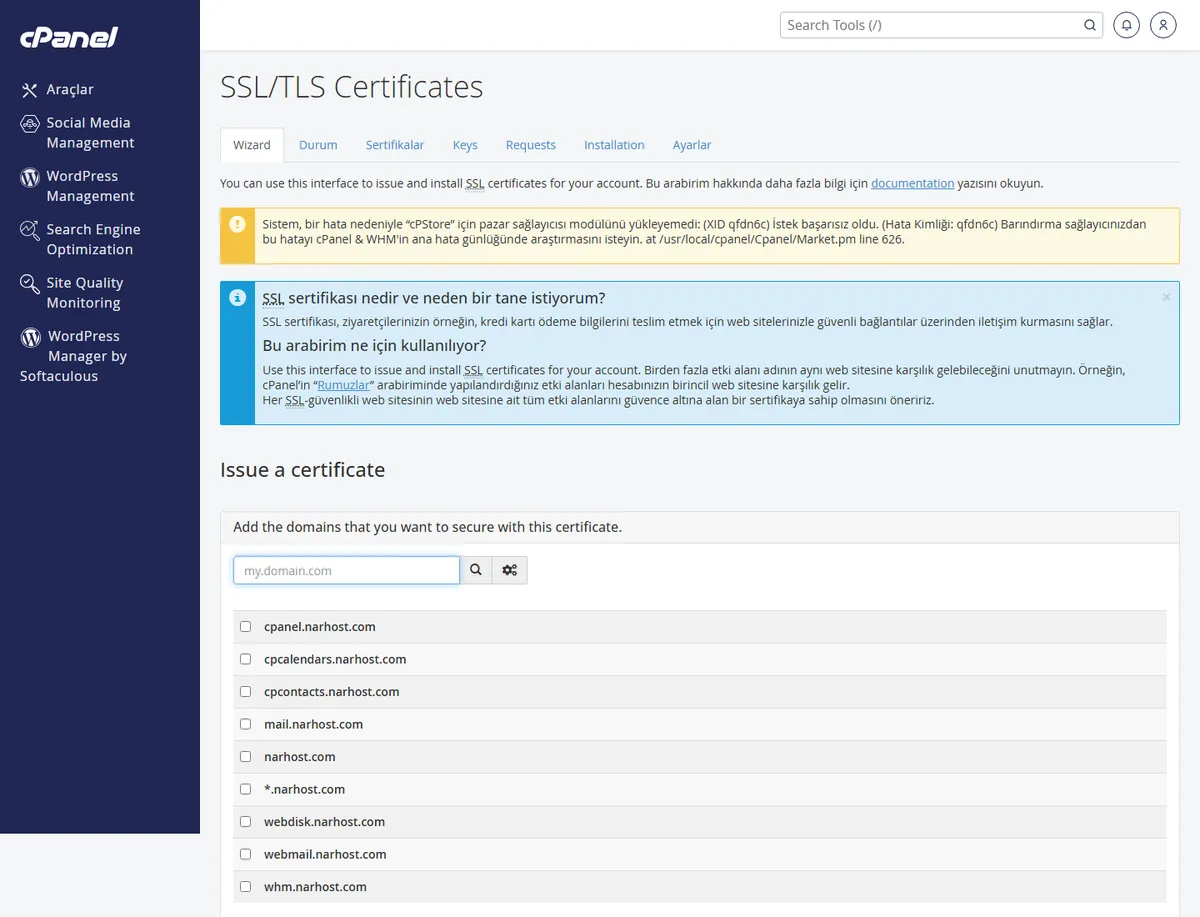Image resolution: width=1200 pixels, height=917 pixels.
Task: Click mail.narhost.com domain label
Action: click(x=313, y=724)
